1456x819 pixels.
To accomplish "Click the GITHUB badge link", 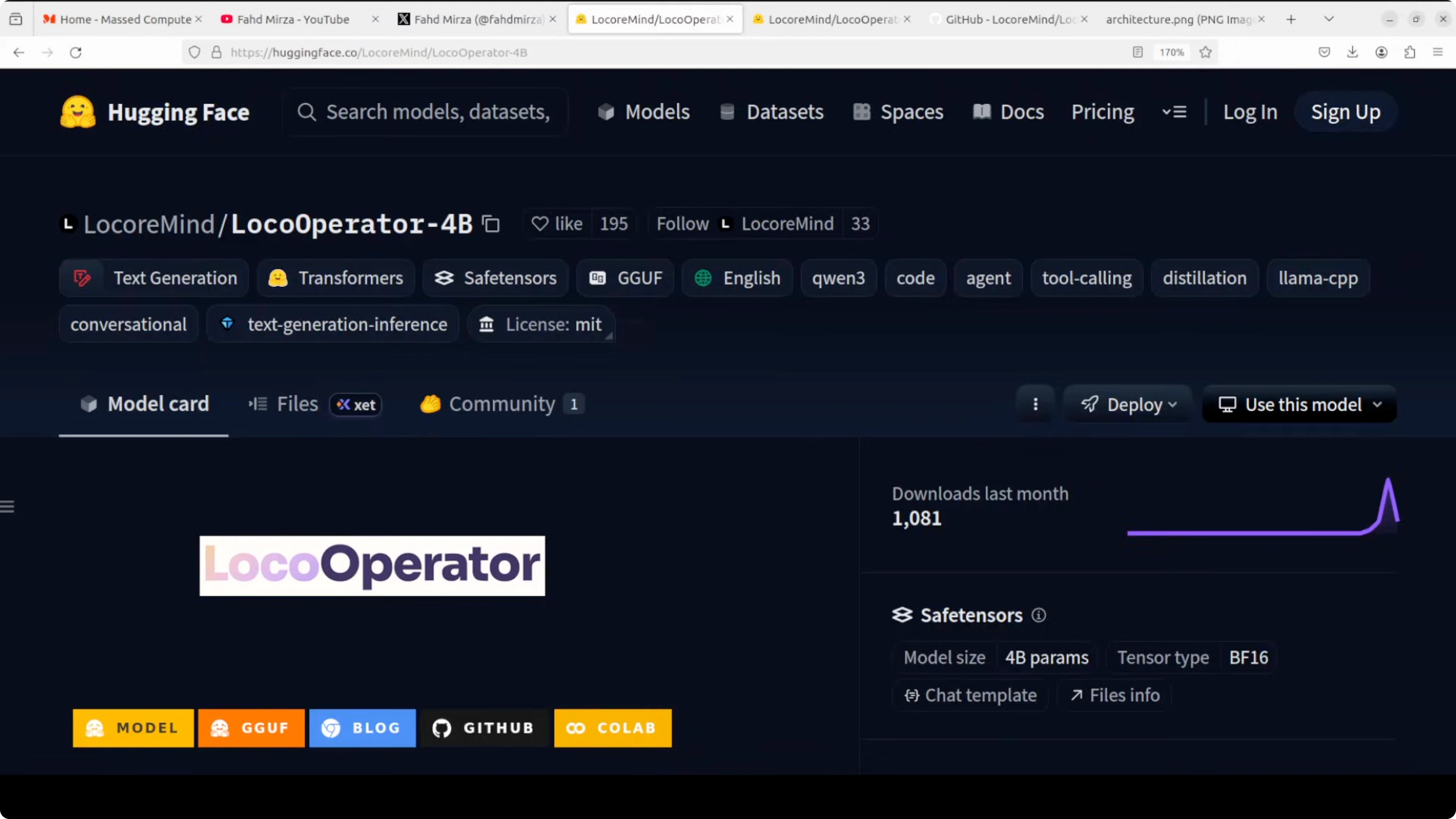I will tap(484, 728).
